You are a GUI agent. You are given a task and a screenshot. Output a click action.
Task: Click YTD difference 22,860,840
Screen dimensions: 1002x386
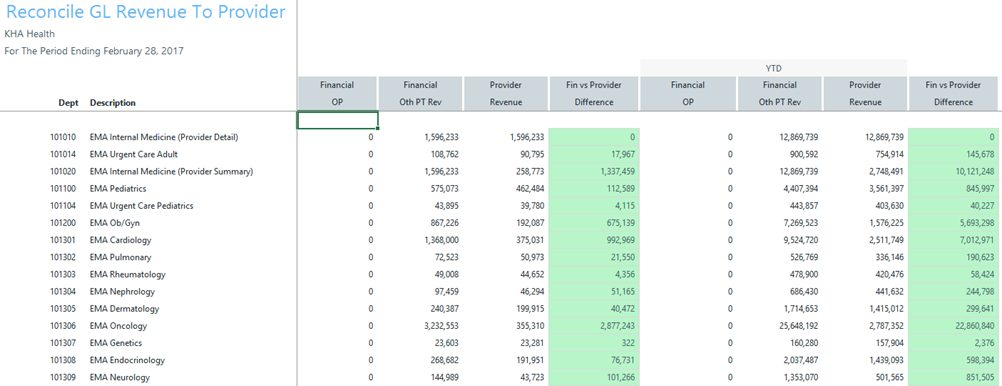point(952,327)
